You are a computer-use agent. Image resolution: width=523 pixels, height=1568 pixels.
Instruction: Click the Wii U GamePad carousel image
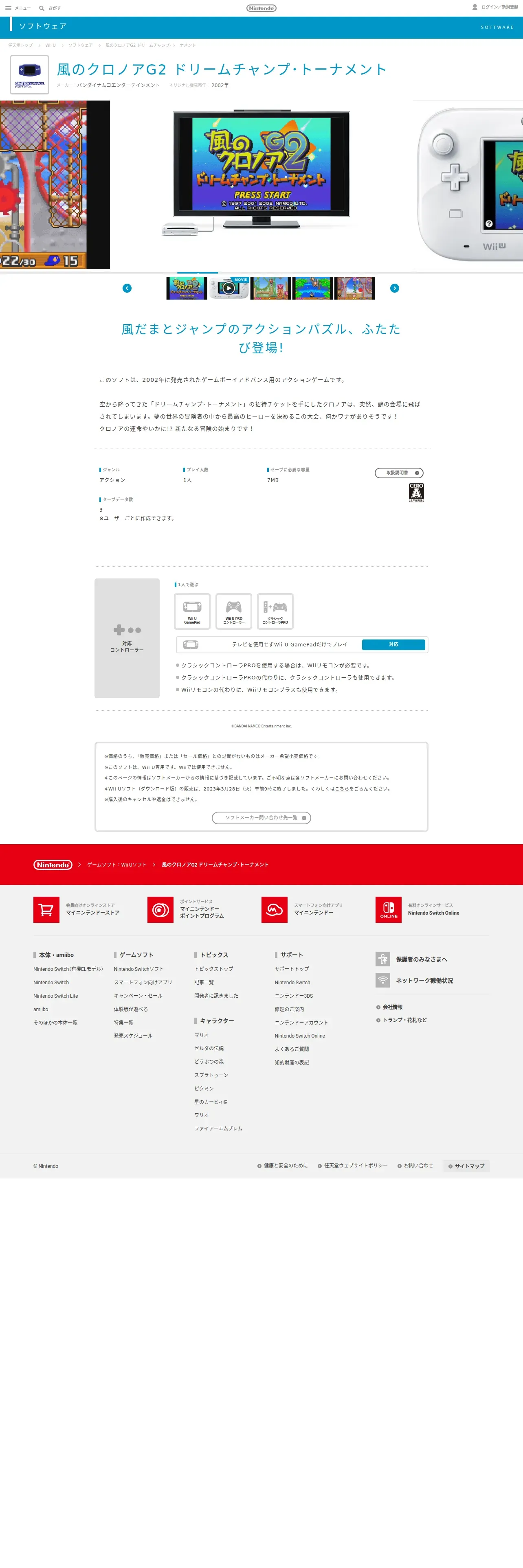coord(469,185)
